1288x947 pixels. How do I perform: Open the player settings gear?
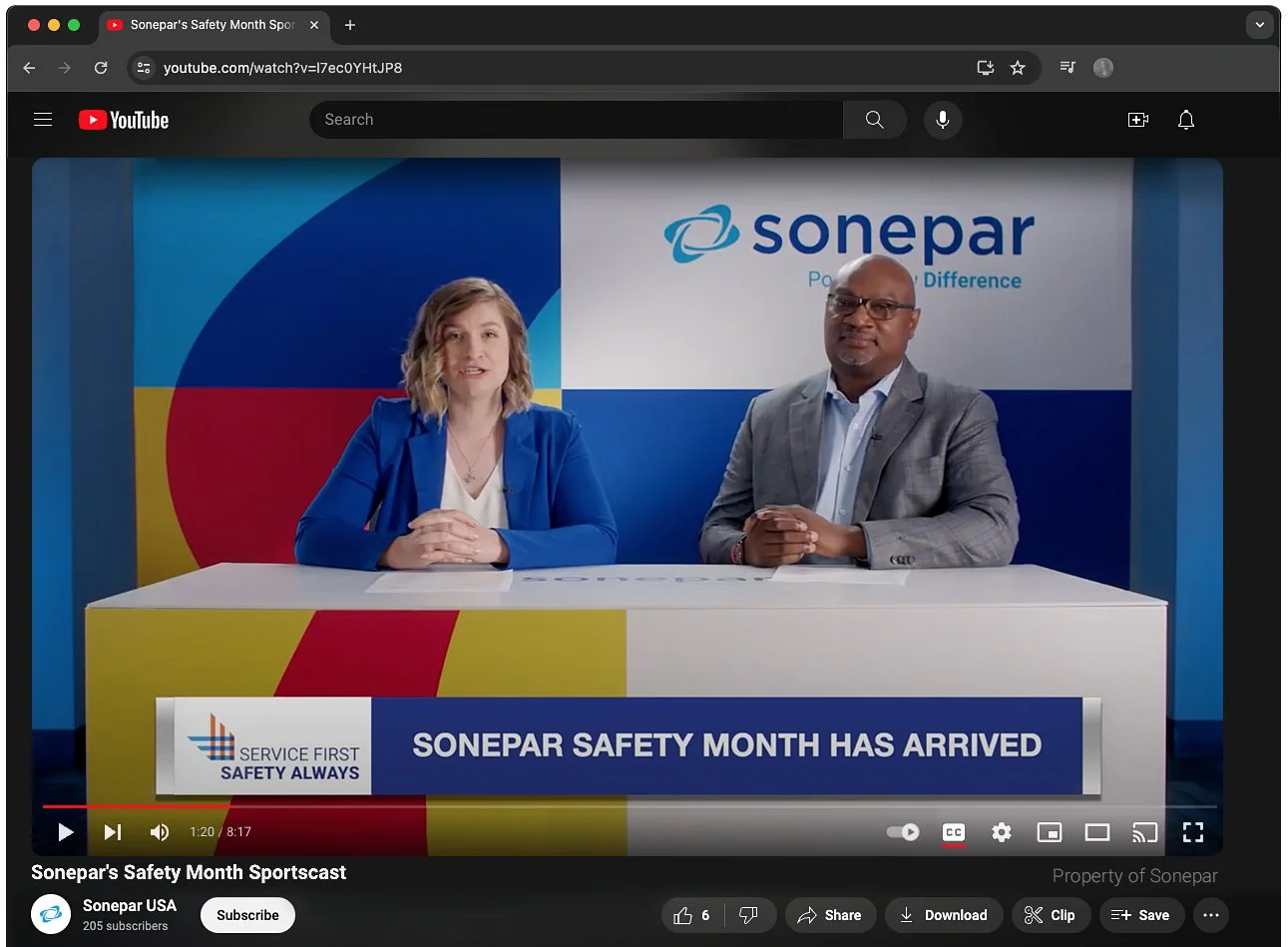[1002, 832]
